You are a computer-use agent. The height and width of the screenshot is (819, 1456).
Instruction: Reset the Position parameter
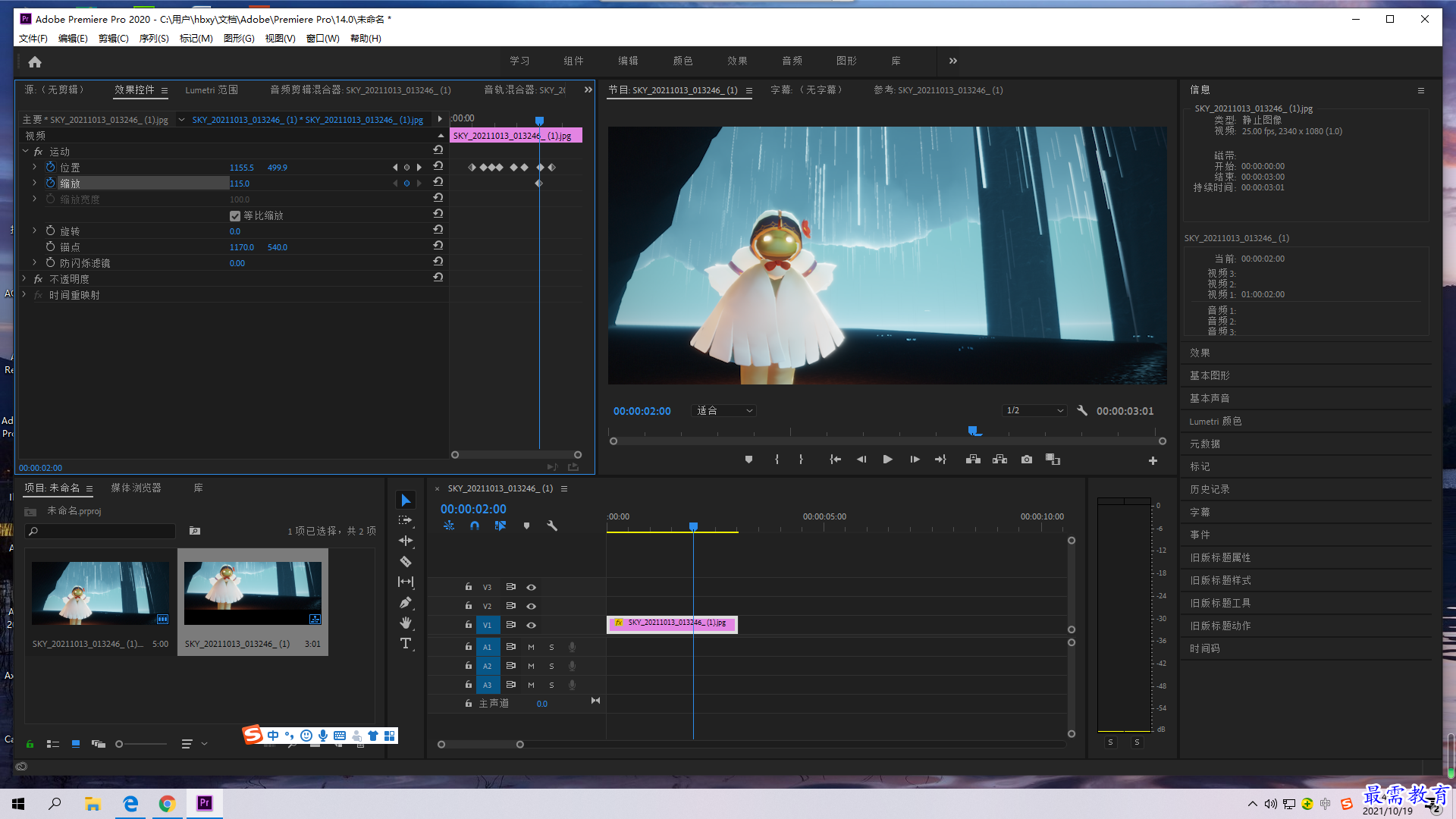click(438, 166)
